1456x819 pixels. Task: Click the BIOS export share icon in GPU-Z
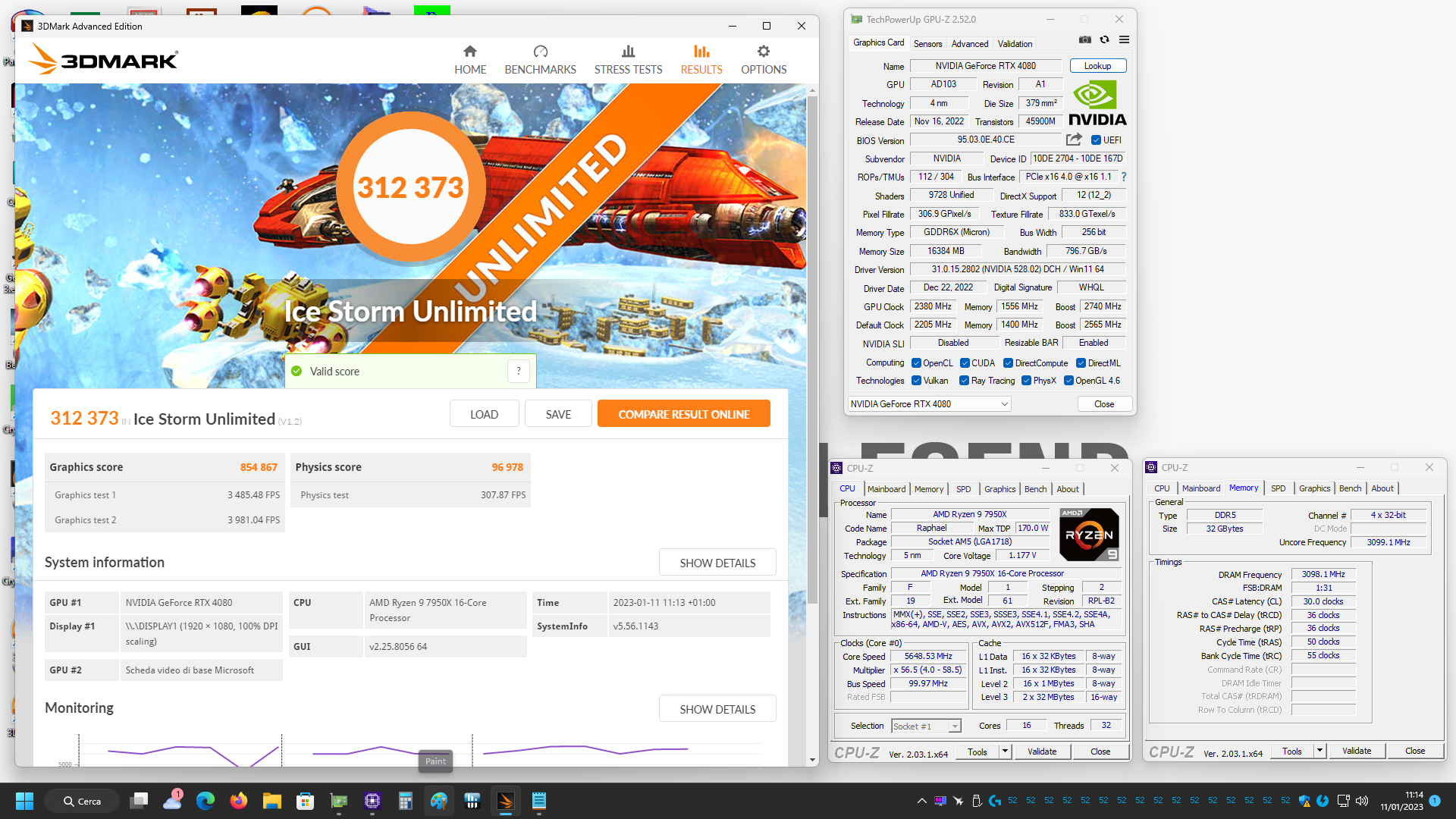tap(1074, 140)
